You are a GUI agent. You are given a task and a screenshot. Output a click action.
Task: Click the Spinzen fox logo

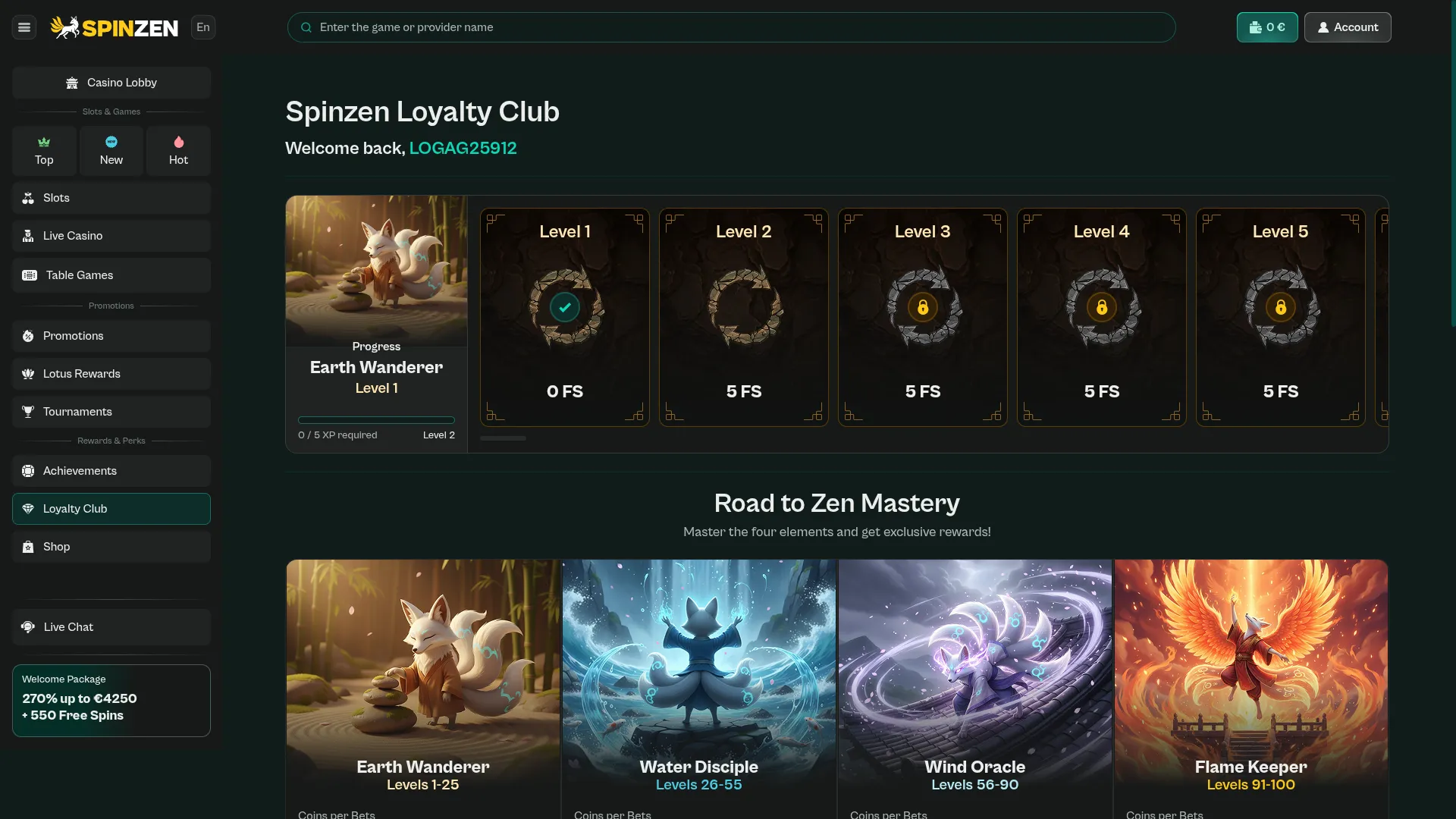pos(65,27)
